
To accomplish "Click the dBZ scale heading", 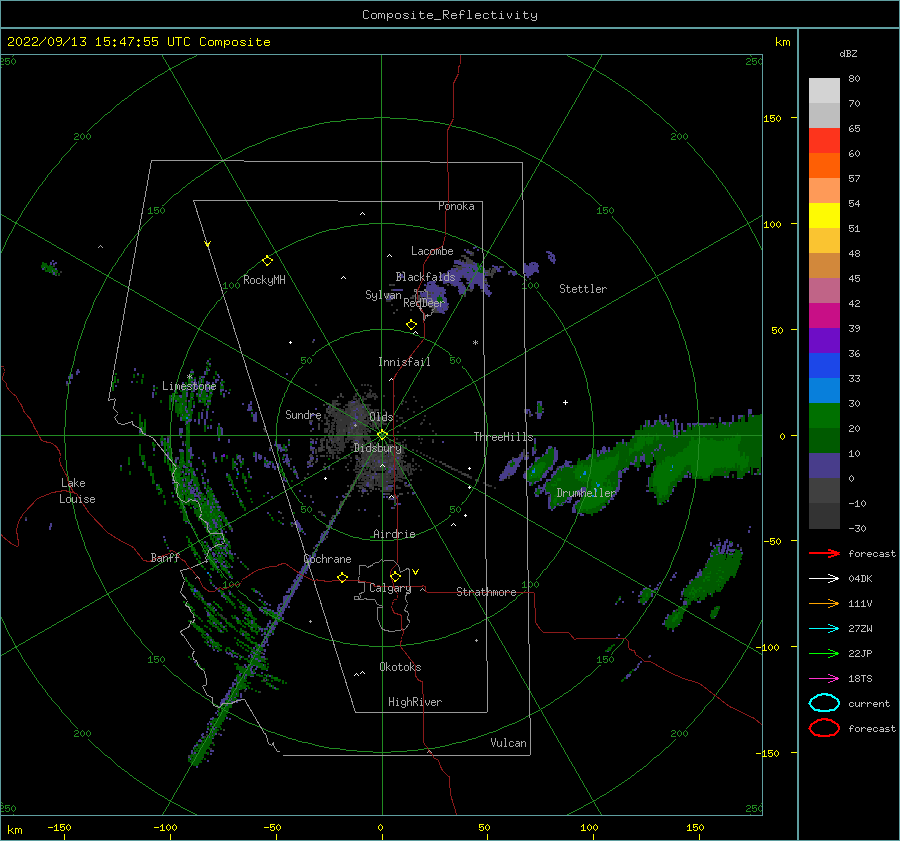I will (848, 53).
